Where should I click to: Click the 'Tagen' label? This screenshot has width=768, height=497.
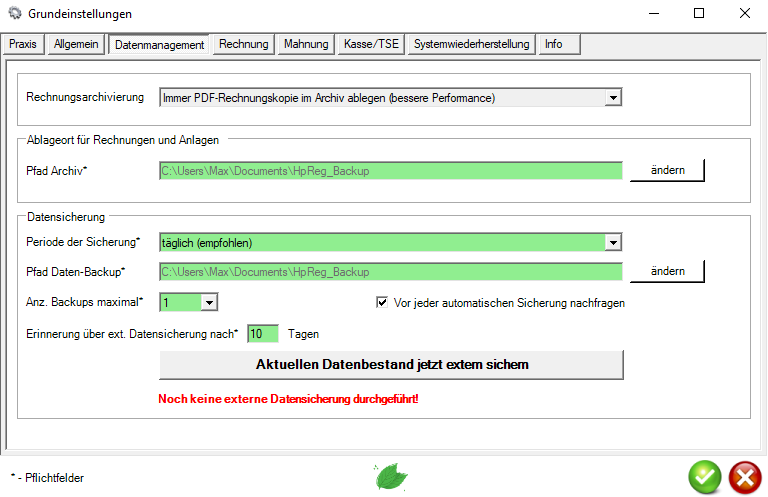[x=303, y=334]
